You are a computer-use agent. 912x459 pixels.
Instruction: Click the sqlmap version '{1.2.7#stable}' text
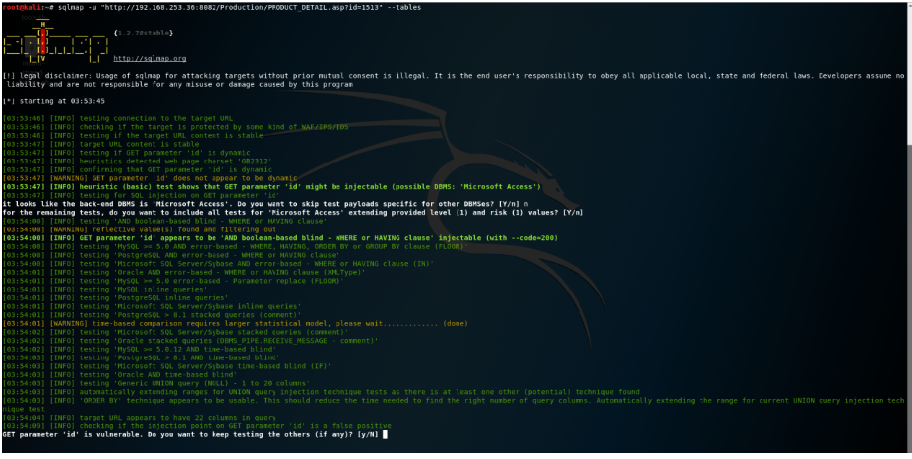(x=144, y=33)
